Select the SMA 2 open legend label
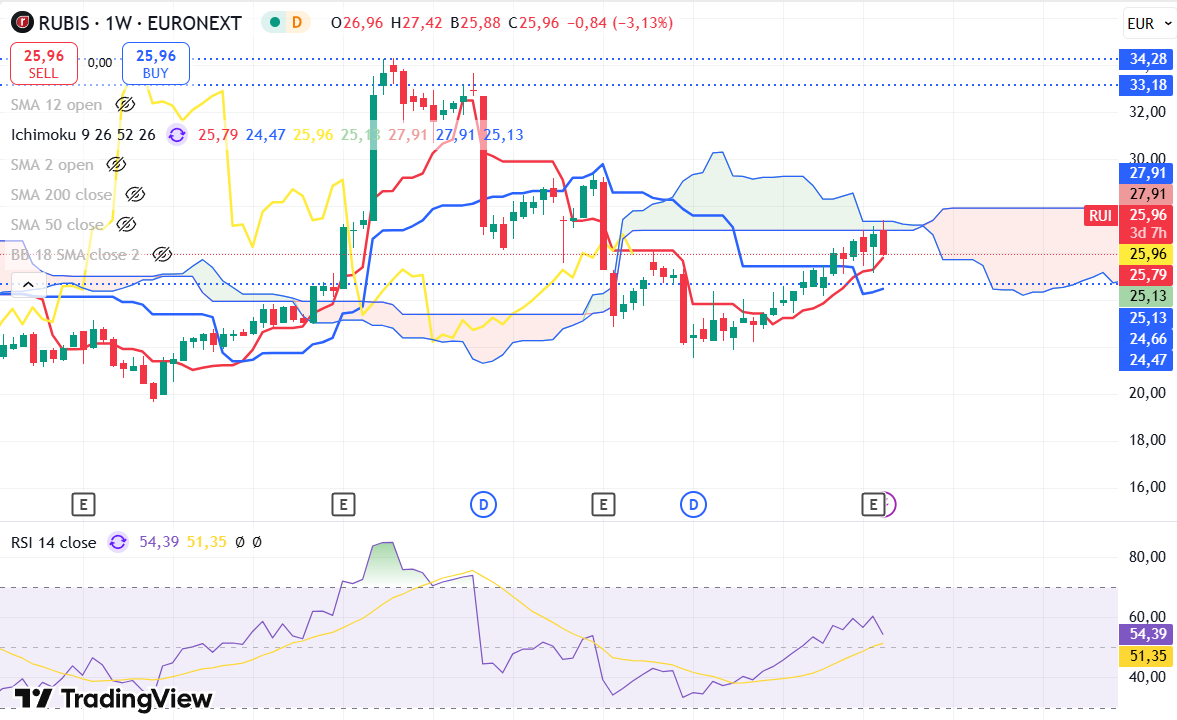Viewport: 1177px width, 720px height. [x=53, y=164]
